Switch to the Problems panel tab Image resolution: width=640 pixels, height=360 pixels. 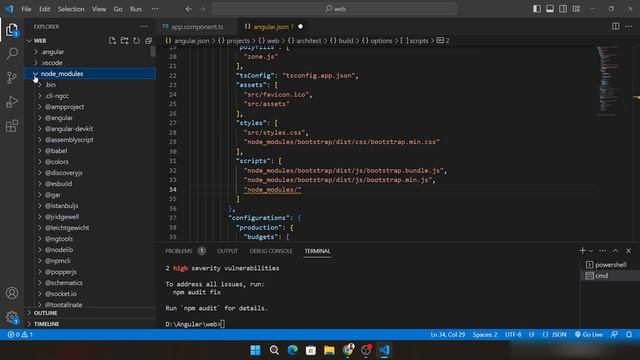click(185, 251)
